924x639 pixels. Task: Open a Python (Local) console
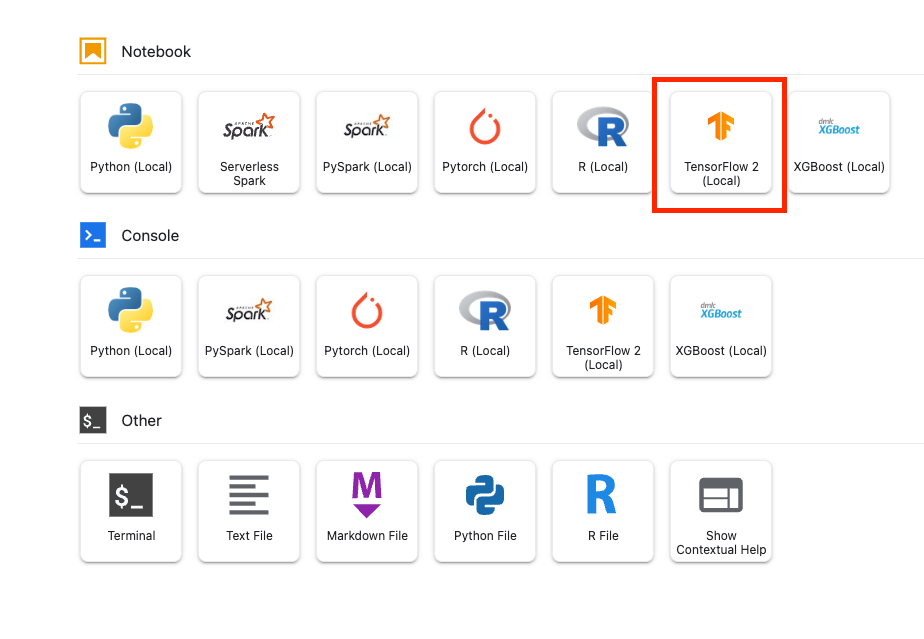pos(131,326)
